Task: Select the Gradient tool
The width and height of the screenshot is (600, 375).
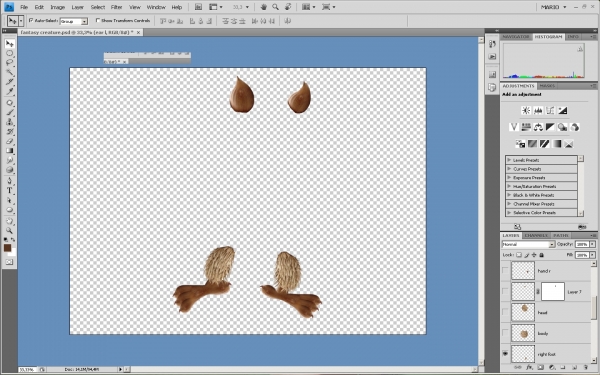Action: point(9,151)
